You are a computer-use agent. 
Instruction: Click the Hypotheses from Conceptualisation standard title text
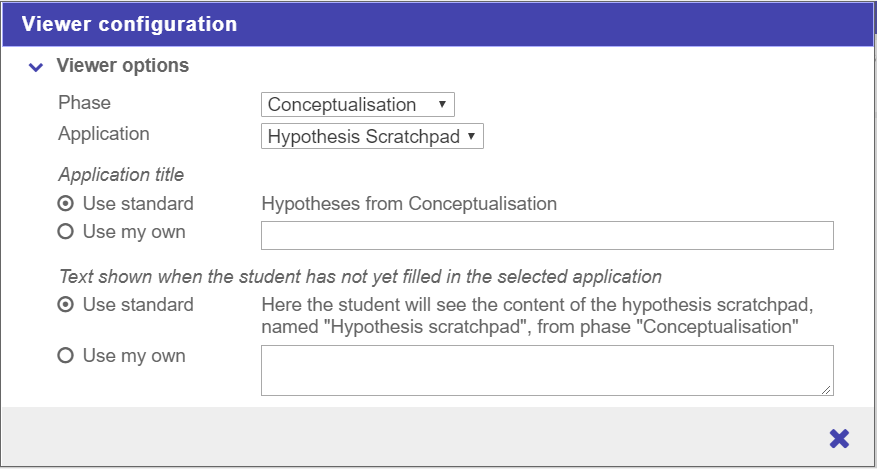coord(409,204)
